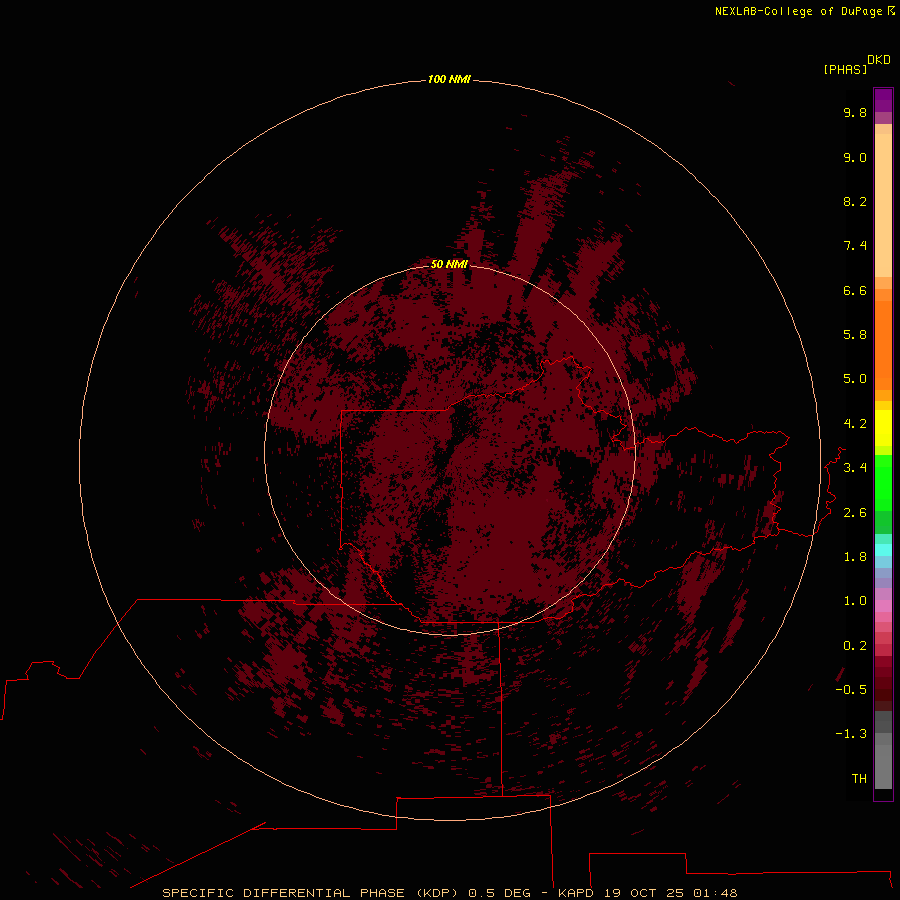Click the 3.4 legend value

(x=855, y=468)
